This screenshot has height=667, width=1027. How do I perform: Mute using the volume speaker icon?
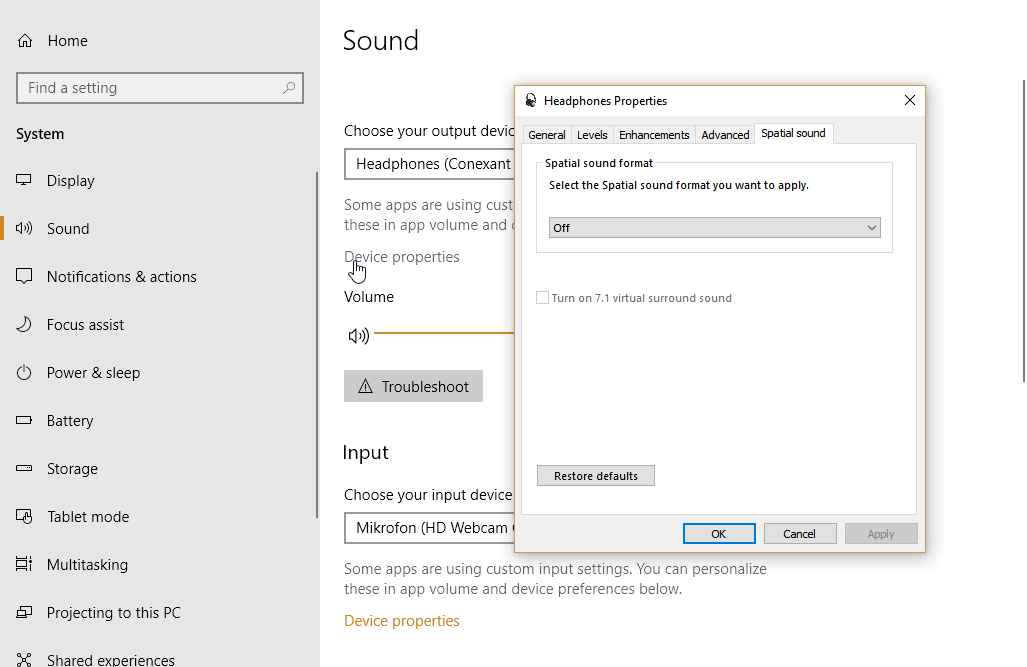pyautogui.click(x=358, y=336)
